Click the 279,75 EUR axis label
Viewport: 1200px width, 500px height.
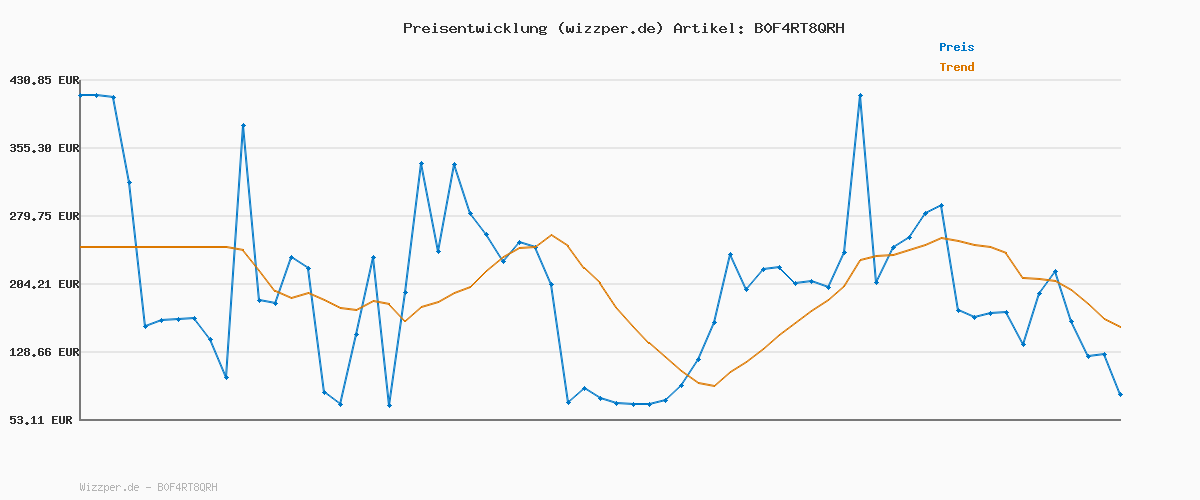point(44,216)
